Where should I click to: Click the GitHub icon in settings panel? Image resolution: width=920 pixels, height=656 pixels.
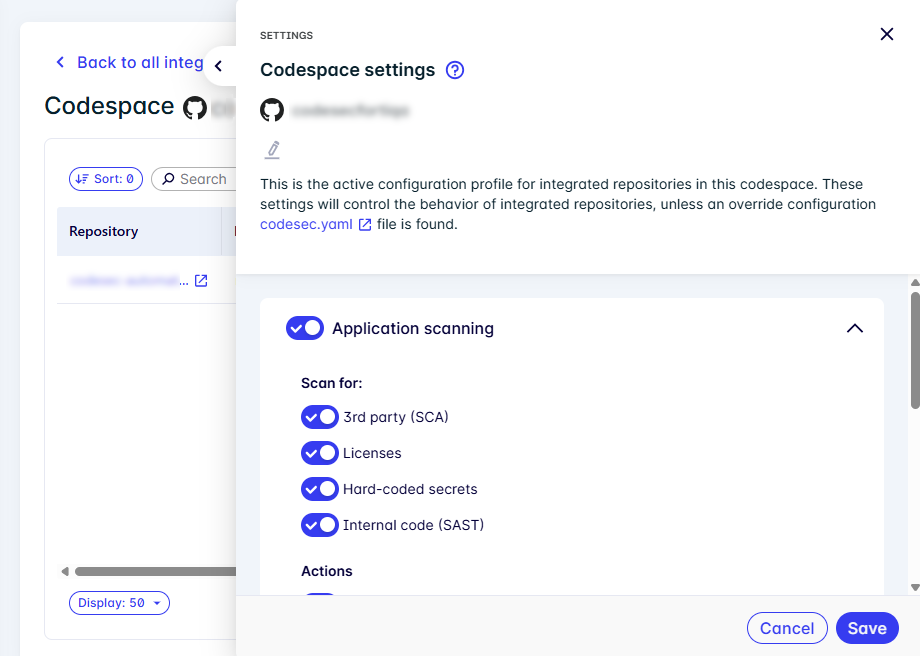pyautogui.click(x=272, y=110)
